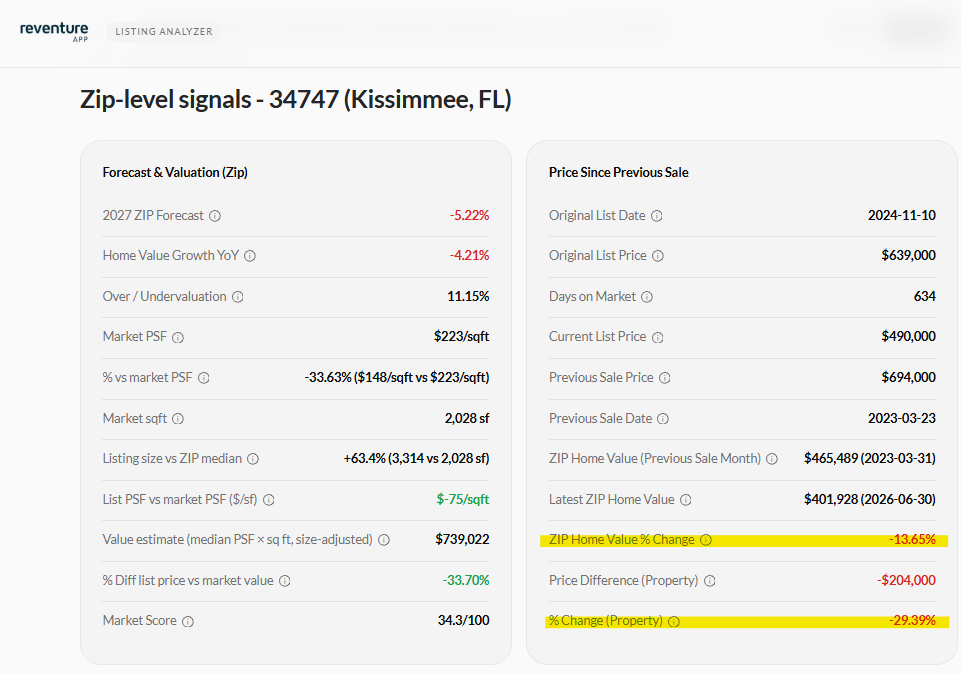The height and width of the screenshot is (674, 961).
Task: Click List PSF vs market PSF info icon
Action: (268, 500)
